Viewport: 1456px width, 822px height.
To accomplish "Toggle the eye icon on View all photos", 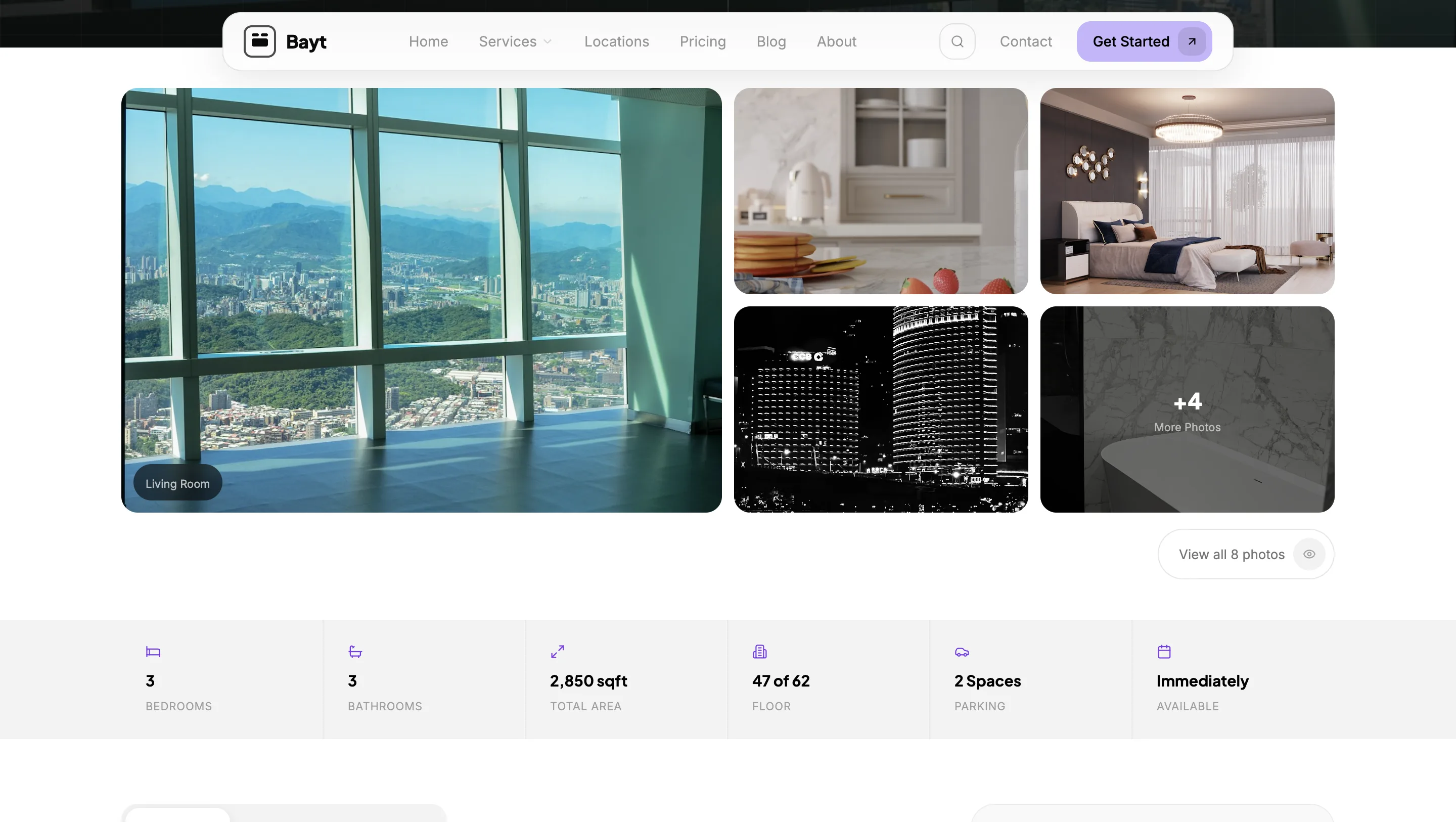I will coord(1309,554).
